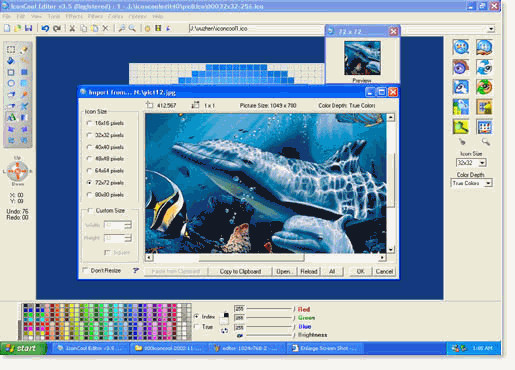Expand the file path combo box arrow
This screenshot has width=515, height=370.
[x=491, y=29]
